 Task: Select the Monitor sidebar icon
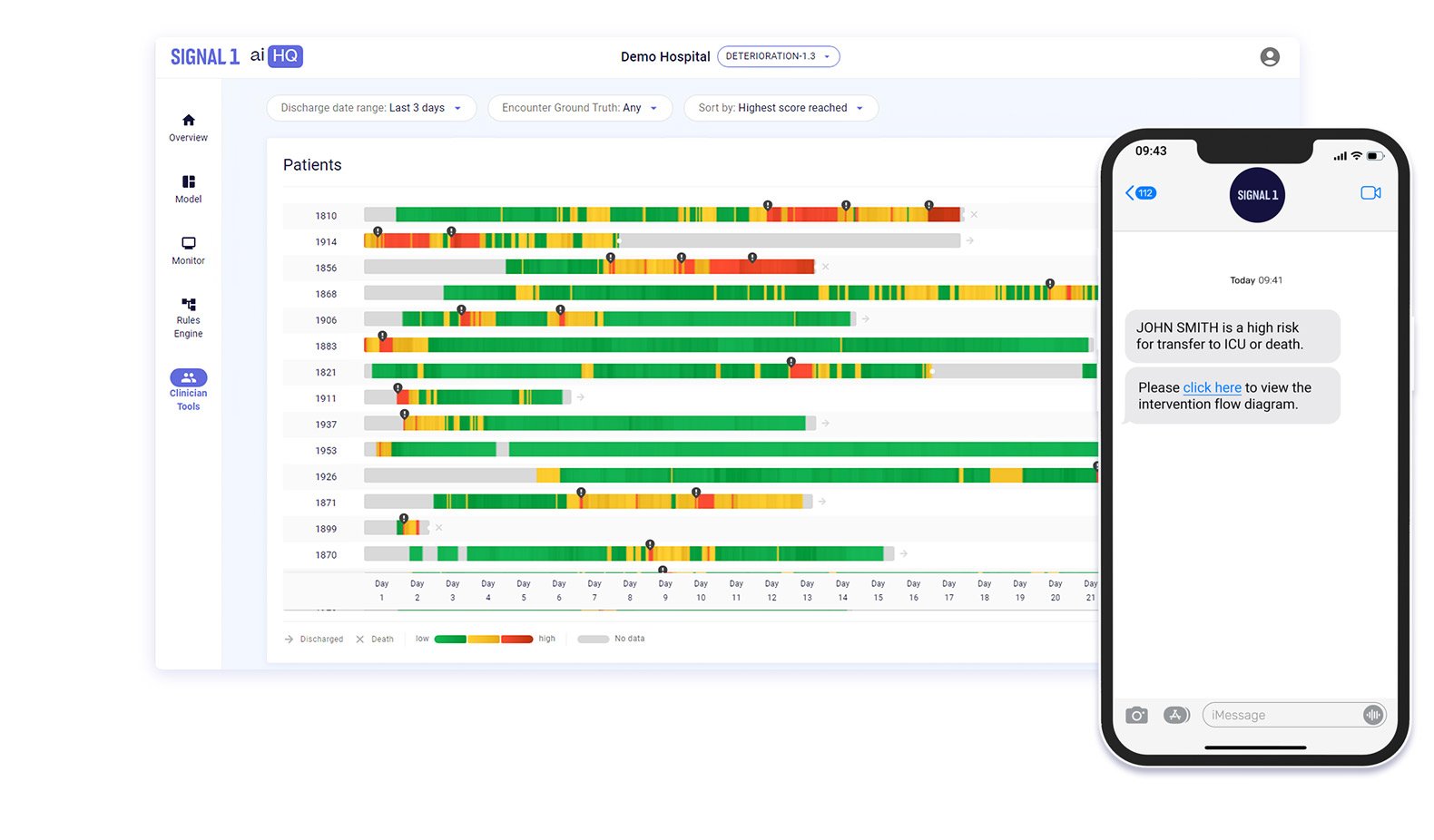(188, 244)
